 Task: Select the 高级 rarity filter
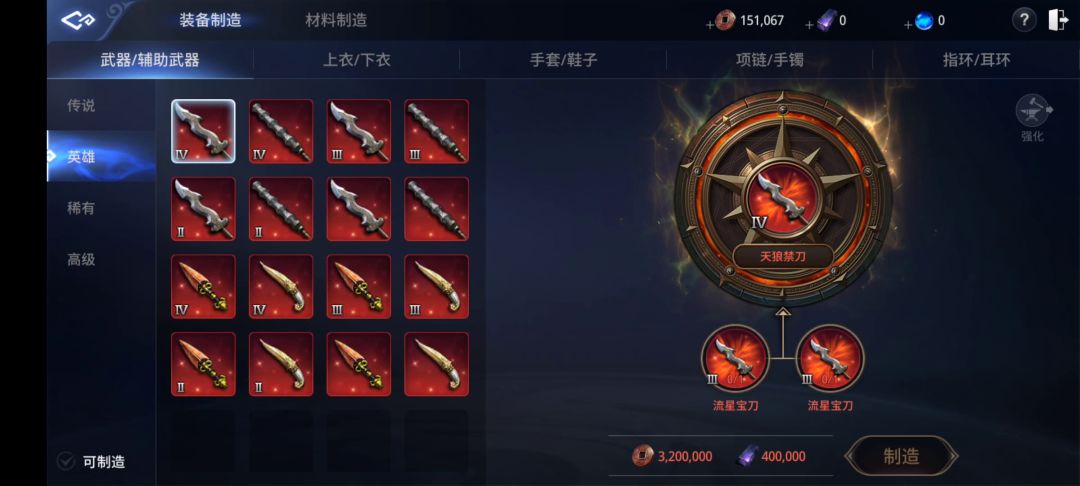pos(81,260)
